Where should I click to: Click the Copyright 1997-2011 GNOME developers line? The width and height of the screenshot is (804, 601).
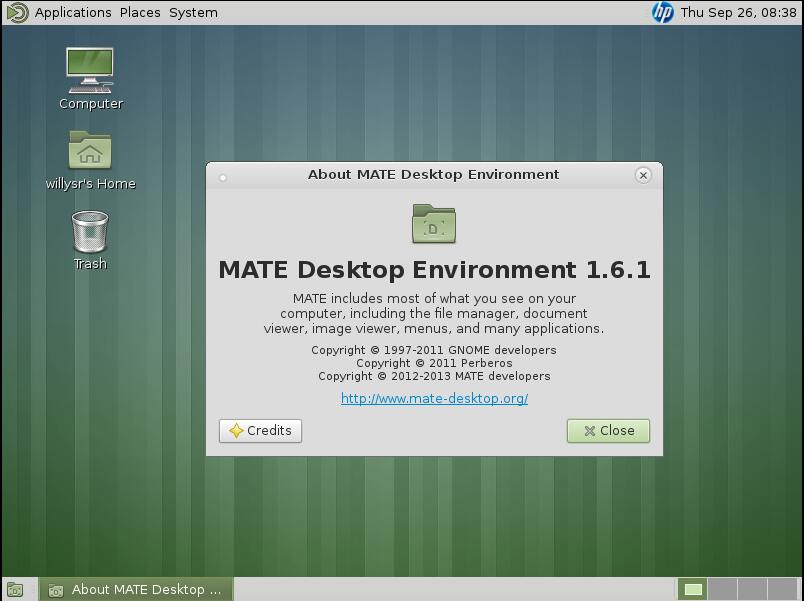point(434,350)
